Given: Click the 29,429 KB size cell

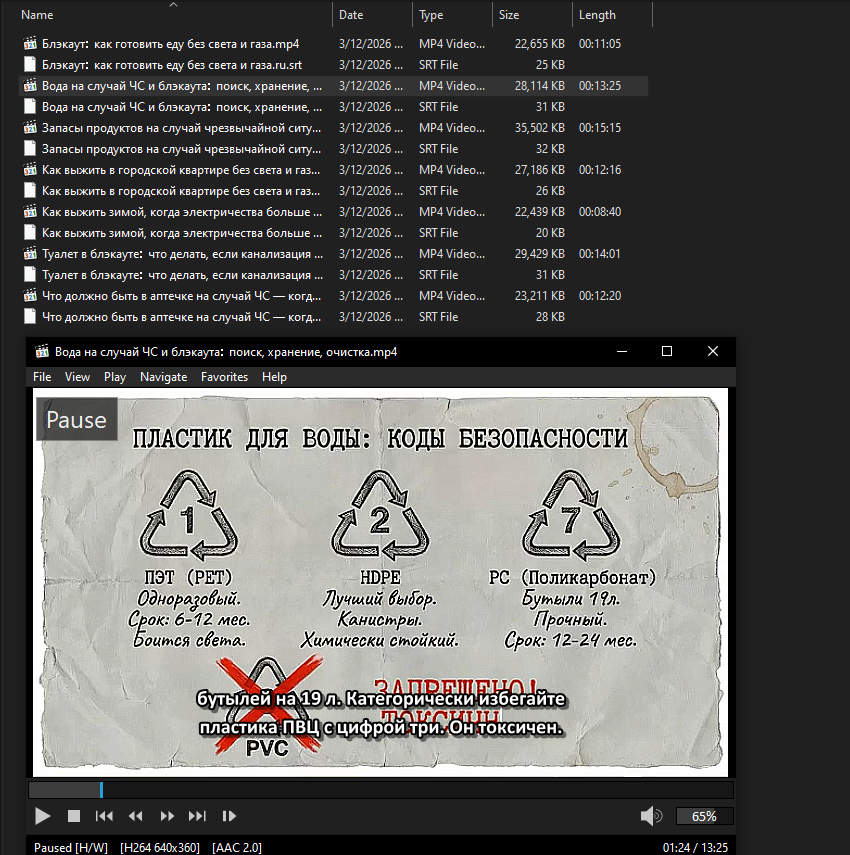Looking at the screenshot, I should (x=539, y=254).
